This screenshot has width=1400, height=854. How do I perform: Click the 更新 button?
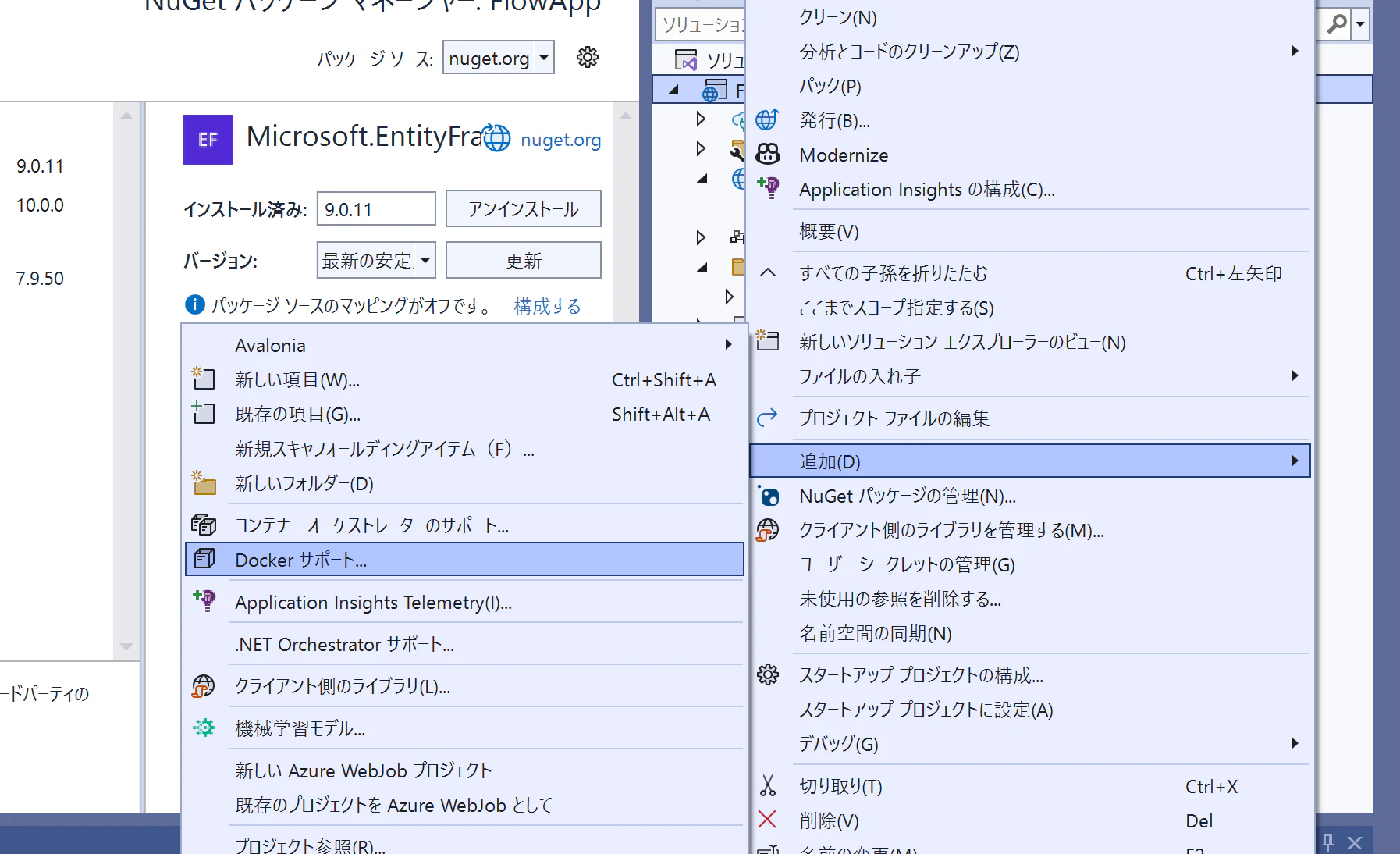point(524,260)
